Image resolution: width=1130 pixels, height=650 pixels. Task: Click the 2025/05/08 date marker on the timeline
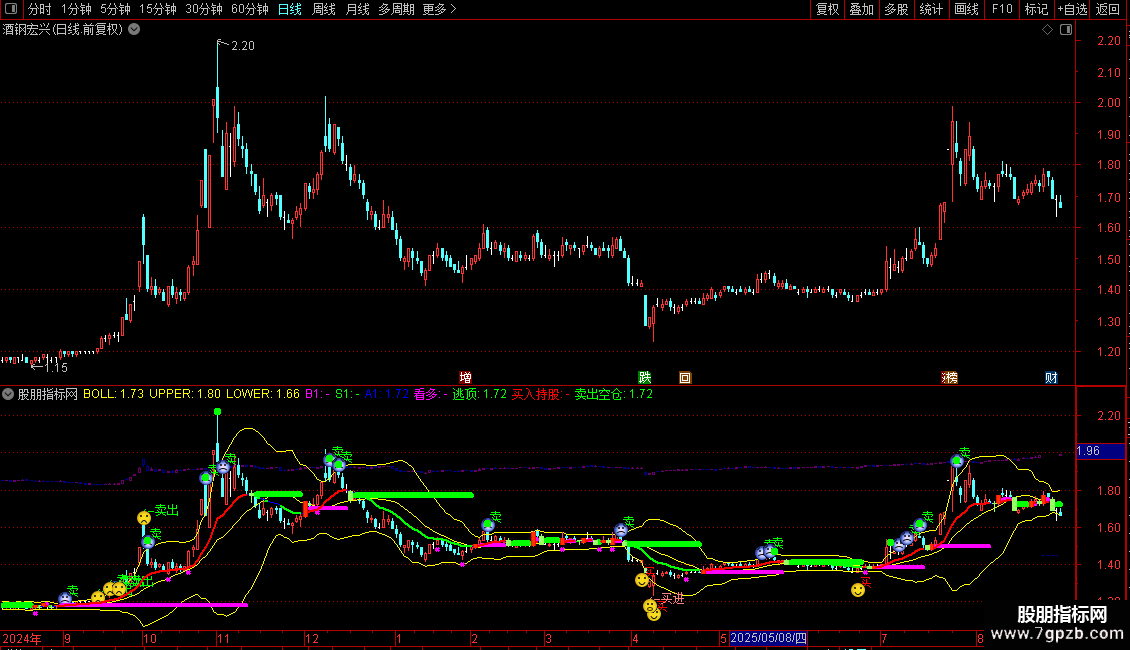768,638
